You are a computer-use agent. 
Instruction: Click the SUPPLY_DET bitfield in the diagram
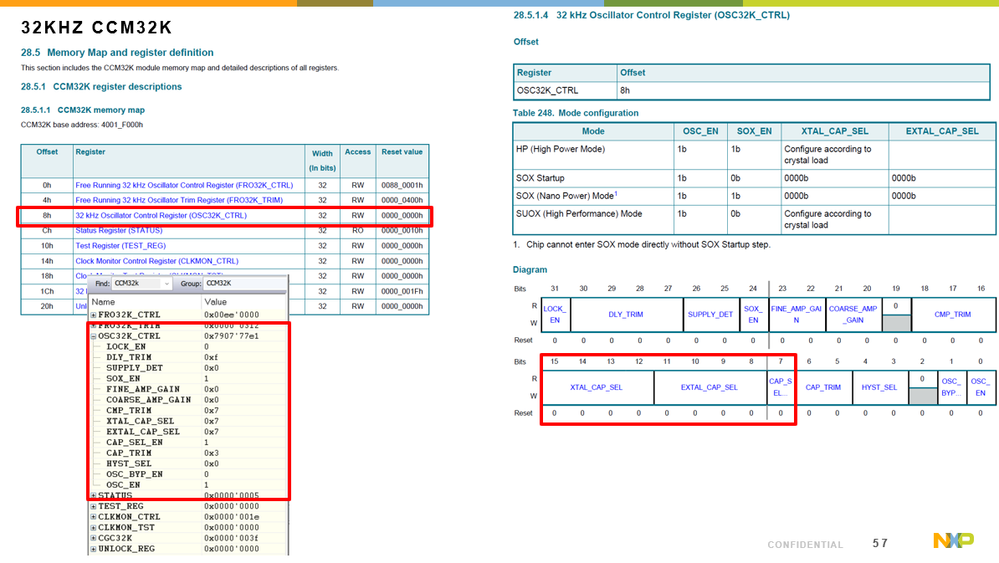tap(711, 315)
